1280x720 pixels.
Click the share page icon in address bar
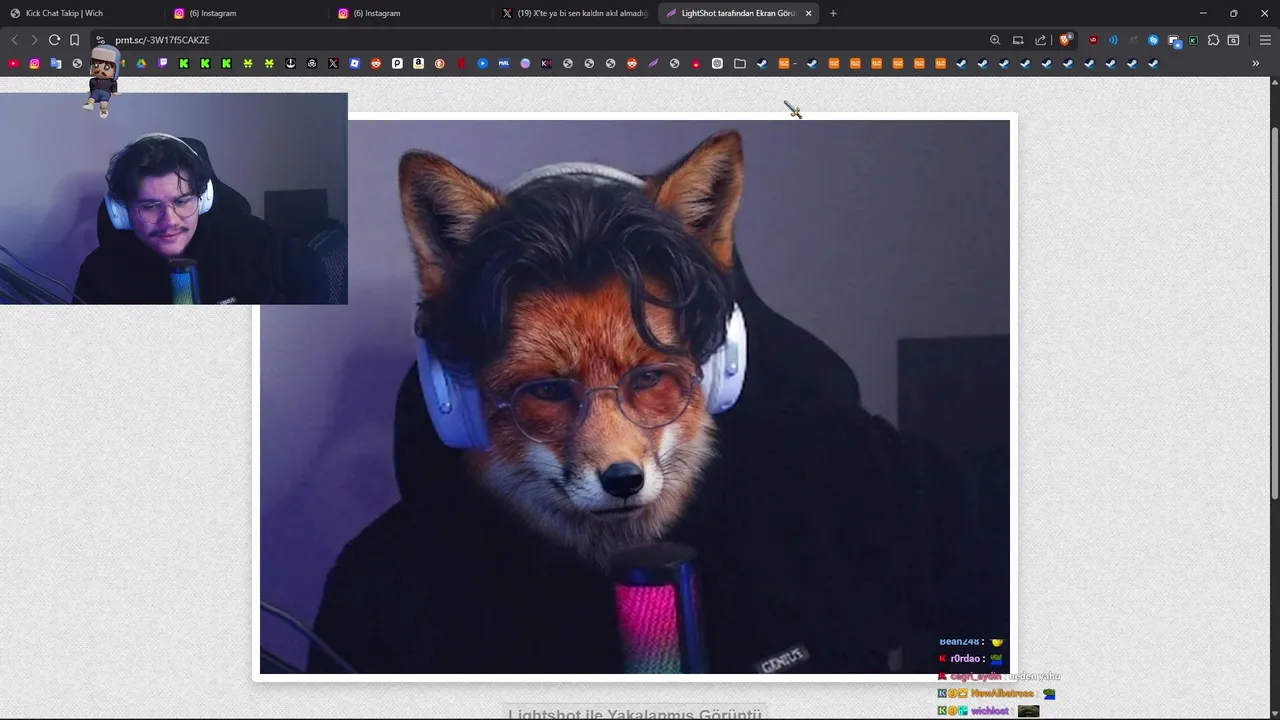(x=1040, y=40)
